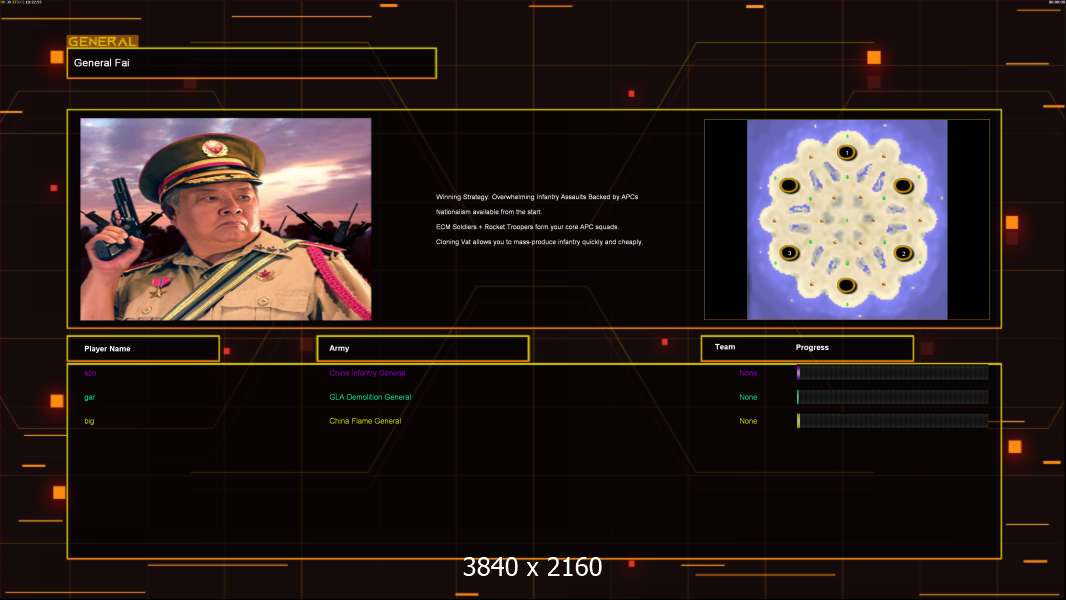Click General Fai's portrait image

click(x=225, y=219)
